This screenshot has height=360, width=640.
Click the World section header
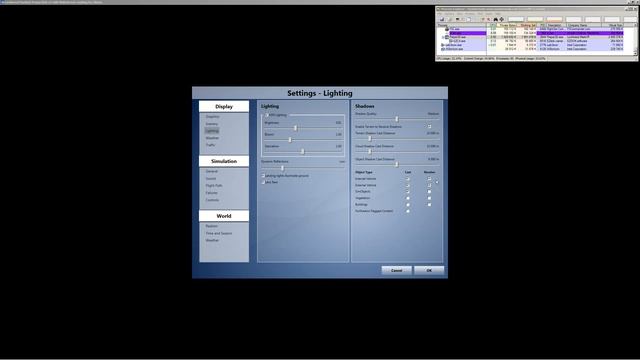click(x=224, y=216)
